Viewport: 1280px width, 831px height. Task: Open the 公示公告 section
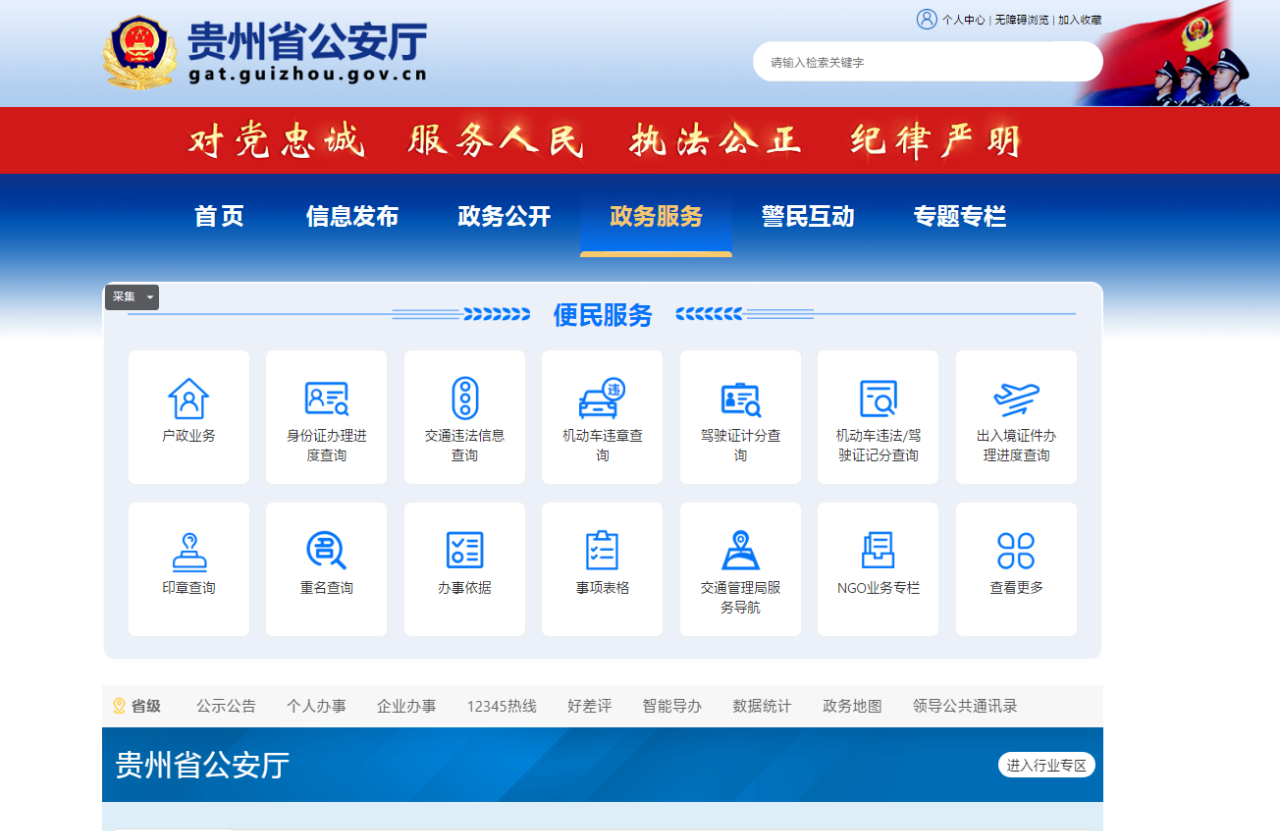tap(225, 705)
